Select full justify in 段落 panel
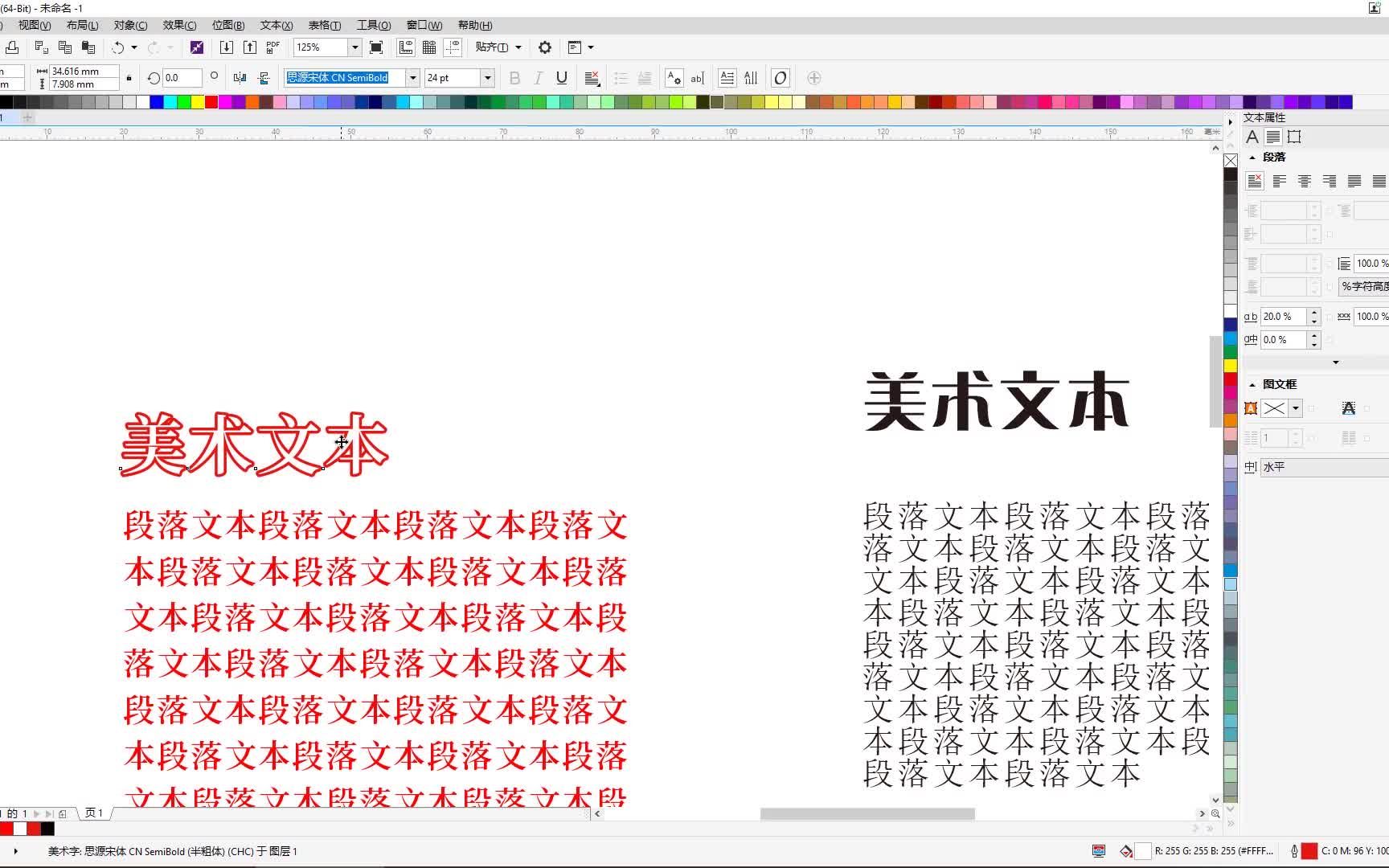 pyautogui.click(x=1354, y=182)
